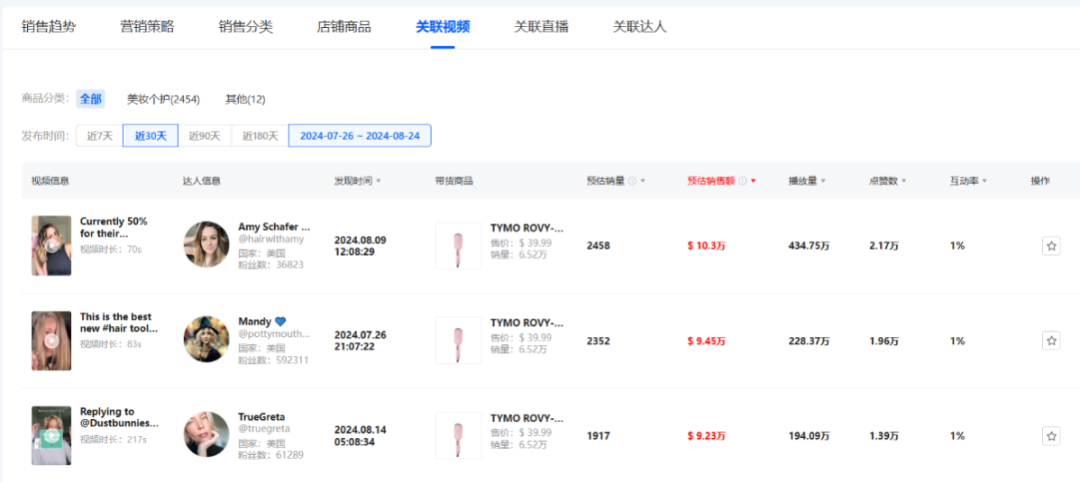The width and height of the screenshot is (1080, 483).
Task: Favorite the Amy Schafer video with star icon
Action: pos(1051,246)
